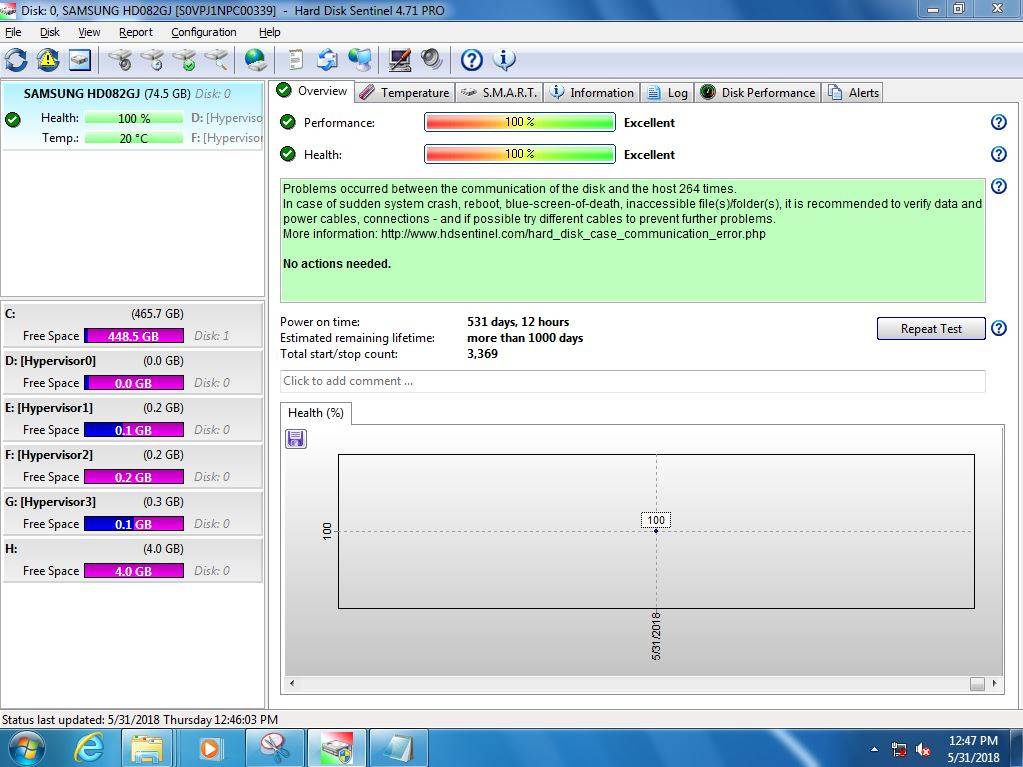Select the F: [Hypervisor2] partition entry

(132, 466)
